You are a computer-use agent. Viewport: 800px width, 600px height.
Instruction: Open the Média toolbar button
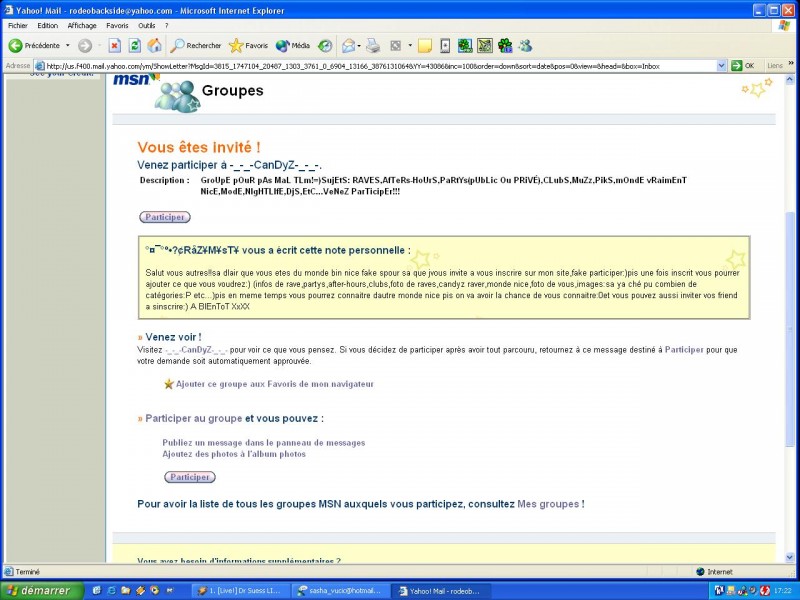point(293,46)
